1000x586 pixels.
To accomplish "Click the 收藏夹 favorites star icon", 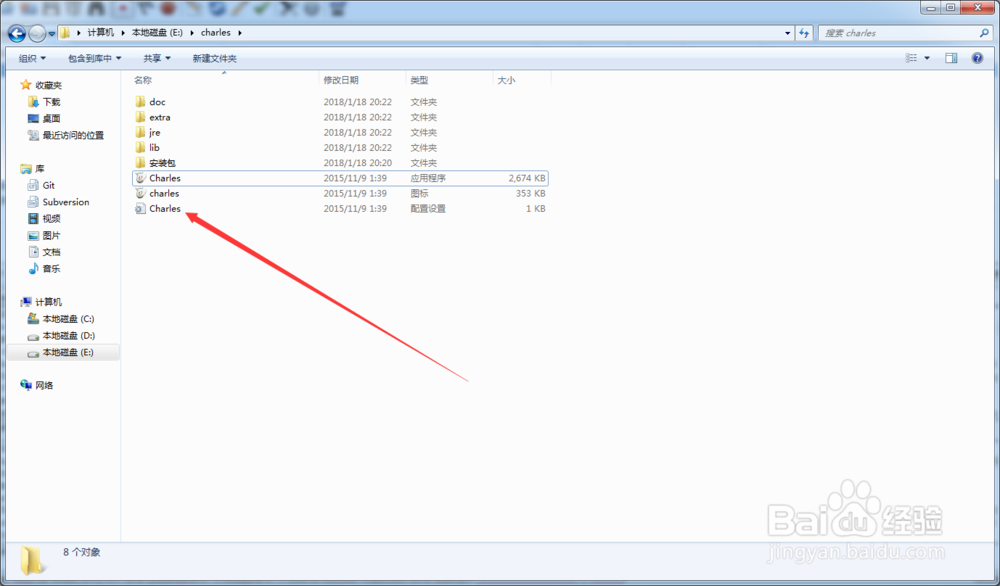I will [26, 85].
